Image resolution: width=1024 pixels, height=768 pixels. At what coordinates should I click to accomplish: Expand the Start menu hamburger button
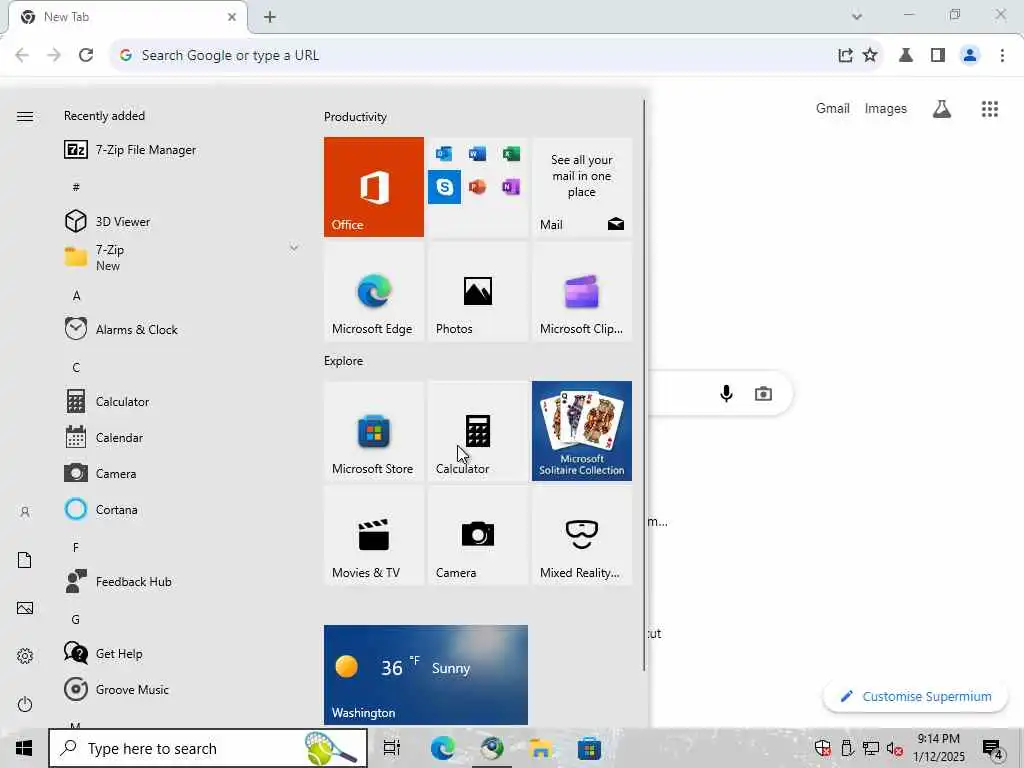tap(25, 116)
